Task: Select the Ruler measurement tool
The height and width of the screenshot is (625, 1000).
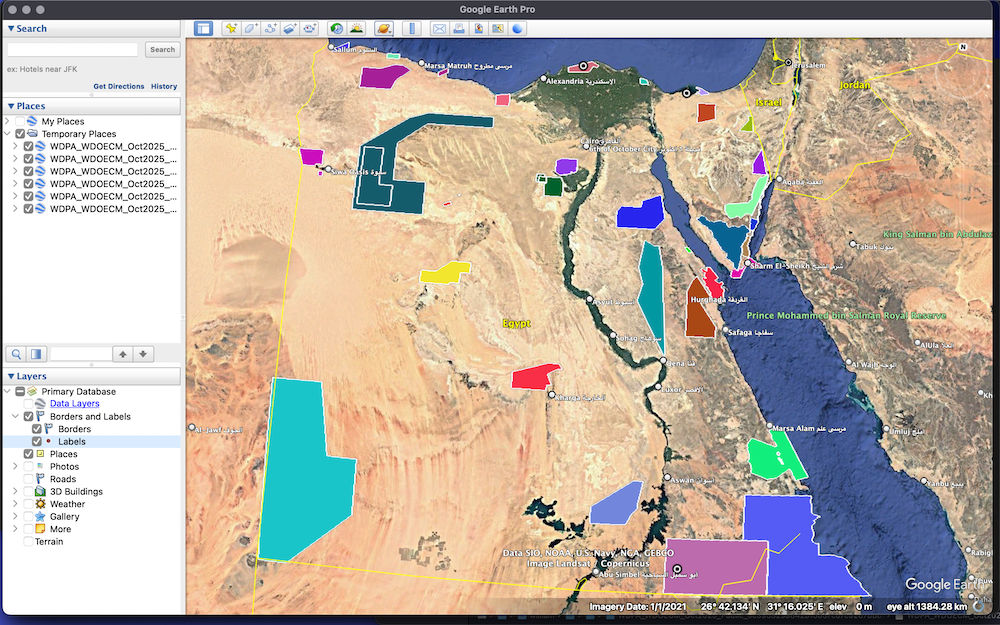Action: (412, 28)
